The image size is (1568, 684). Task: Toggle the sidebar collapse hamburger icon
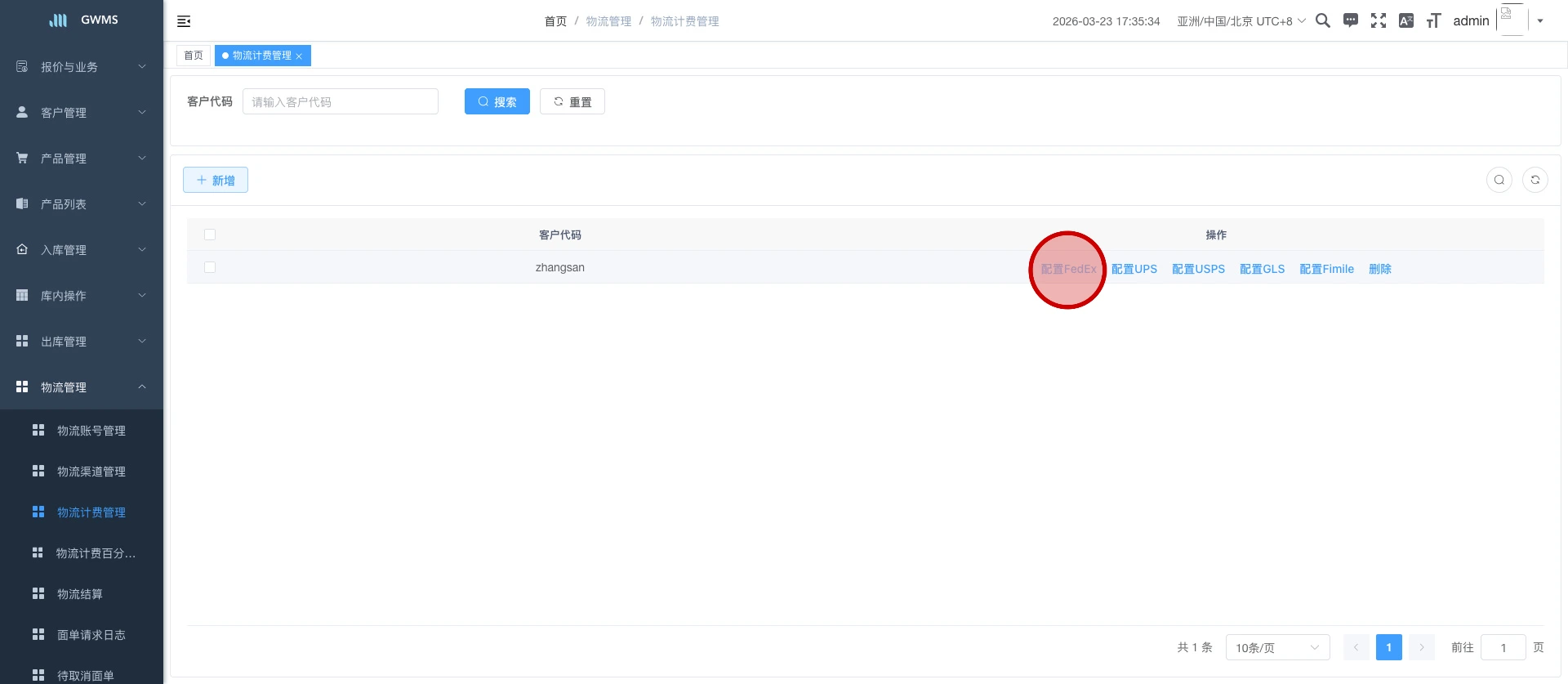[184, 21]
